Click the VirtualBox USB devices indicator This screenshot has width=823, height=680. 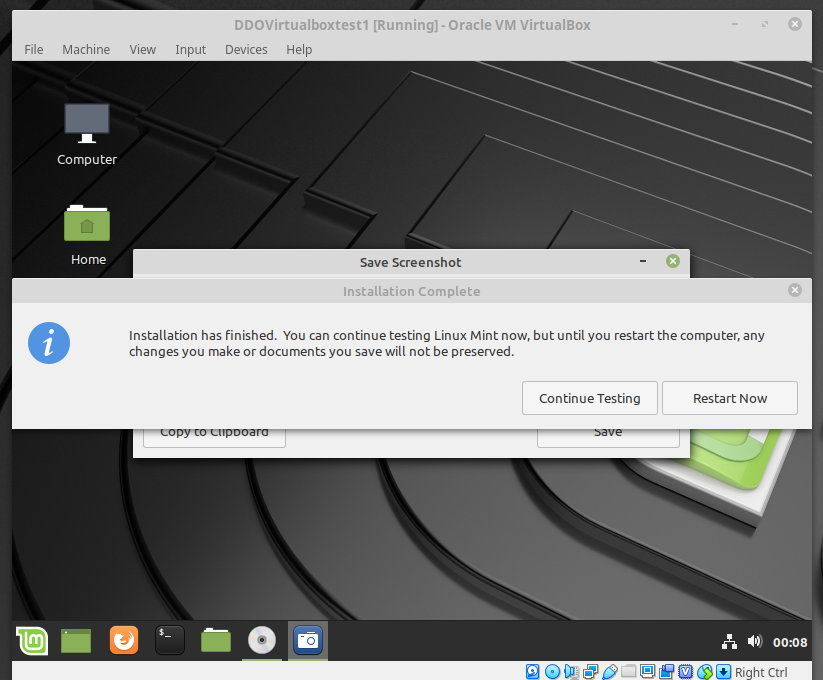[x=609, y=672]
